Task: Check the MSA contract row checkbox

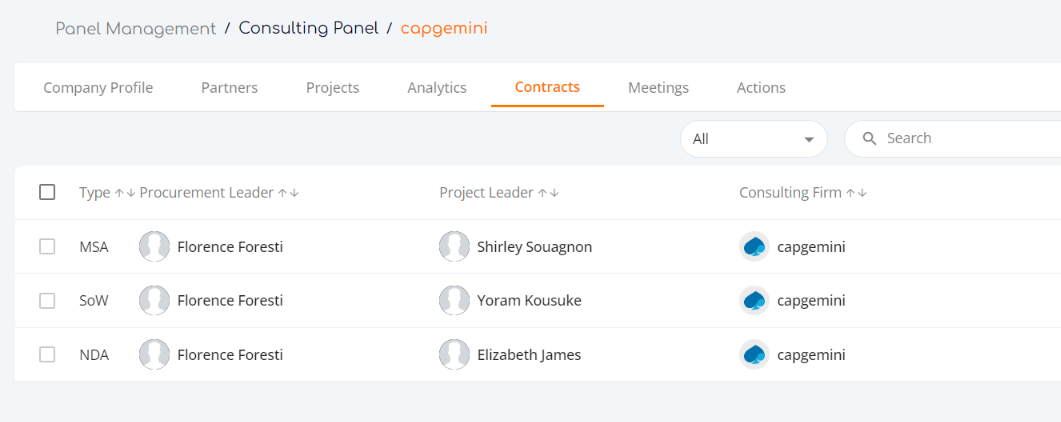Action: click(47, 247)
